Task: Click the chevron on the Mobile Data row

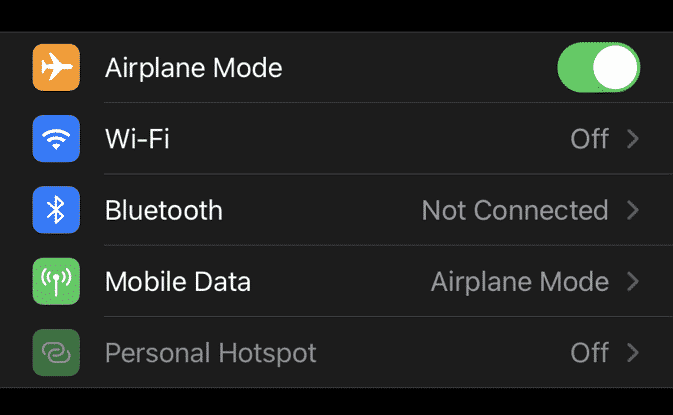Action: tap(632, 281)
